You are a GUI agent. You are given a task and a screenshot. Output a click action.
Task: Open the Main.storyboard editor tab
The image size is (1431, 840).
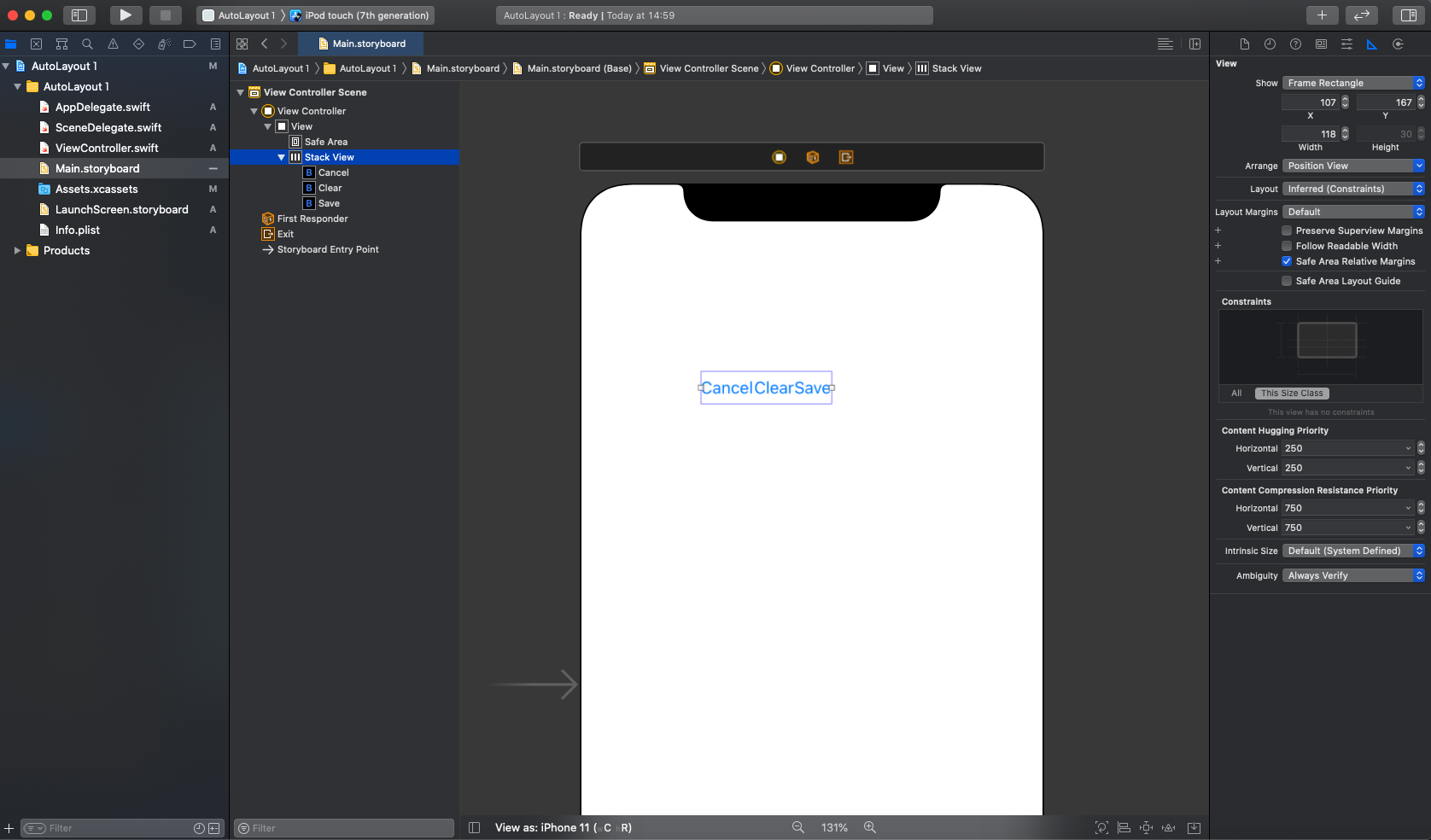(361, 44)
